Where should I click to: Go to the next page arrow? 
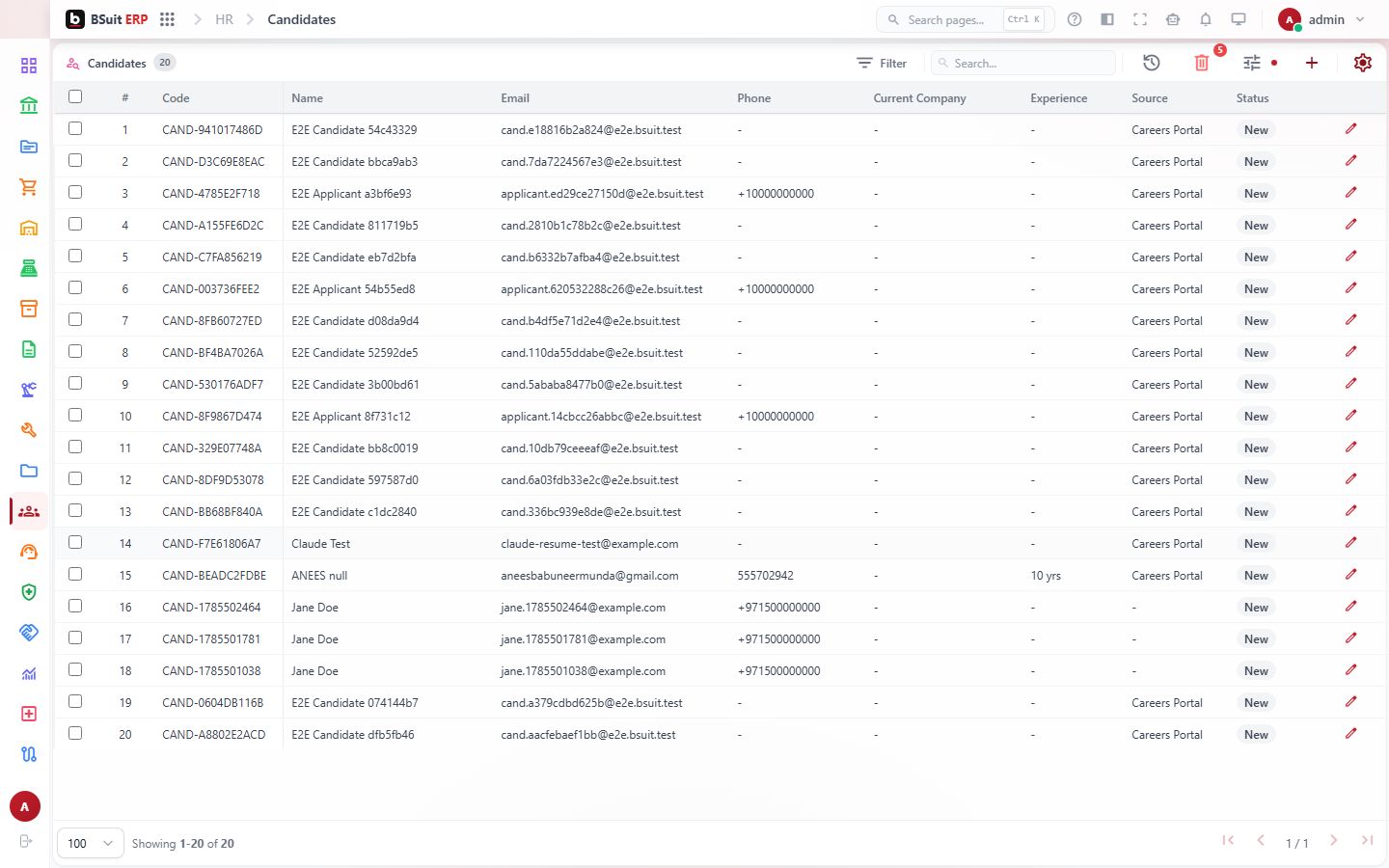[x=1333, y=841]
